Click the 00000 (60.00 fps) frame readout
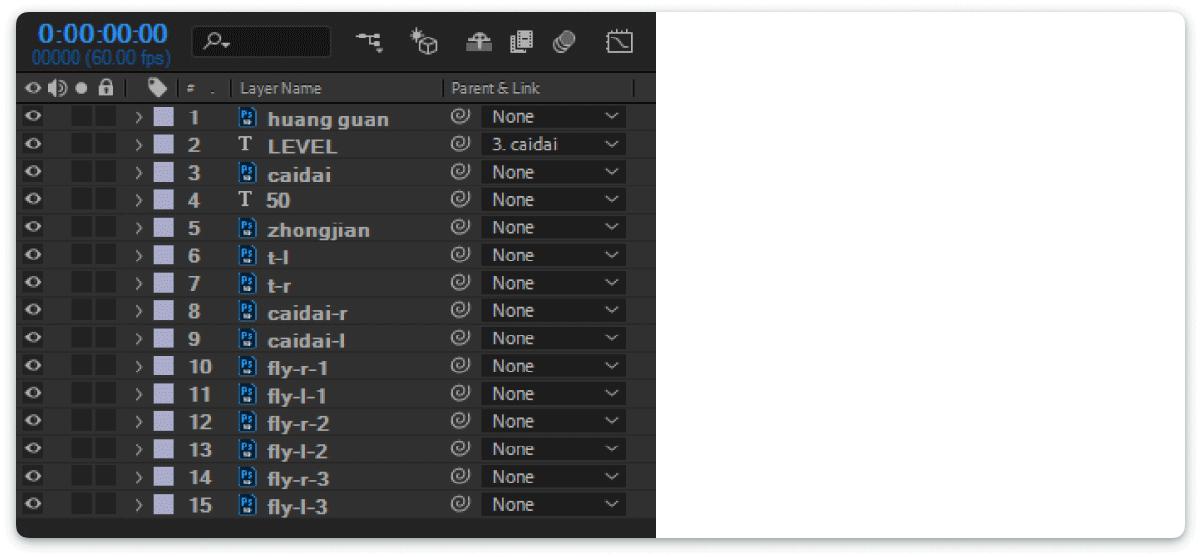This screenshot has height=557, width=1200. [x=101, y=58]
